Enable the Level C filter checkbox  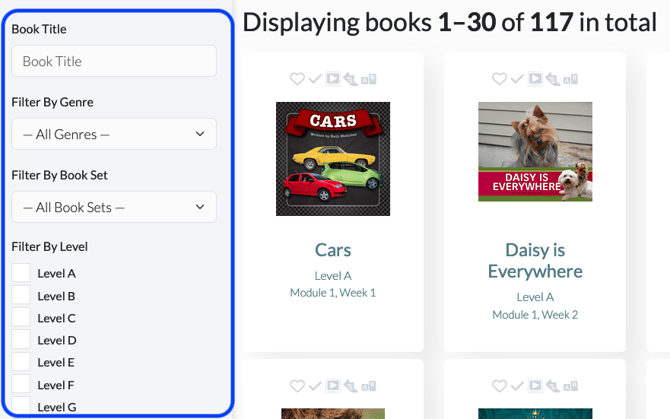(21, 318)
